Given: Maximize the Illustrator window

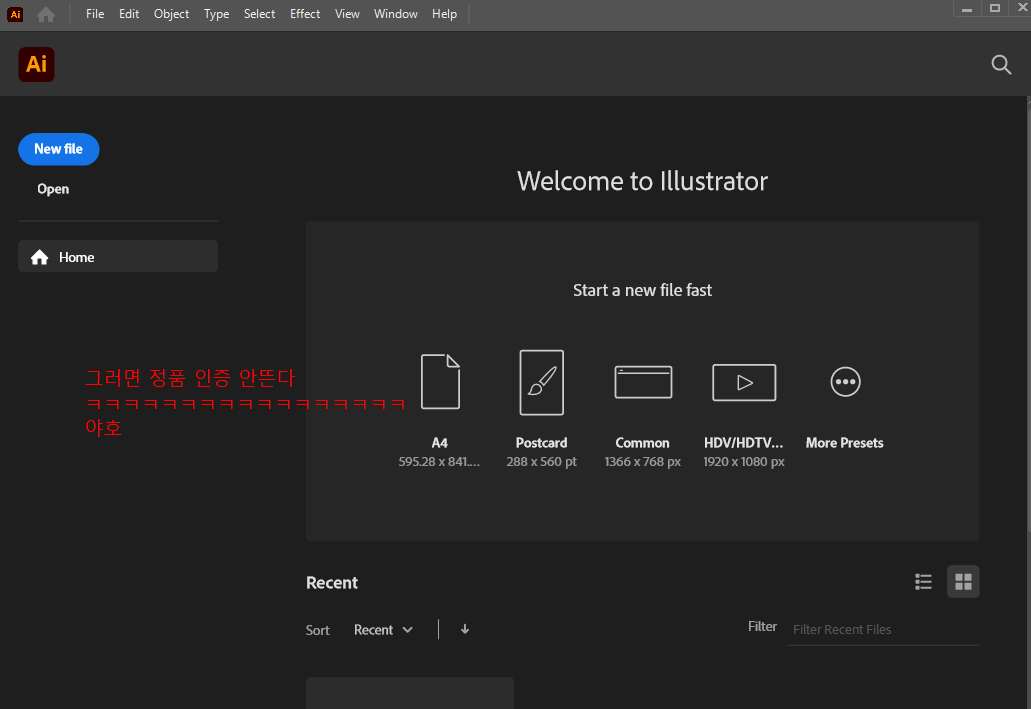Looking at the screenshot, I should (995, 8).
